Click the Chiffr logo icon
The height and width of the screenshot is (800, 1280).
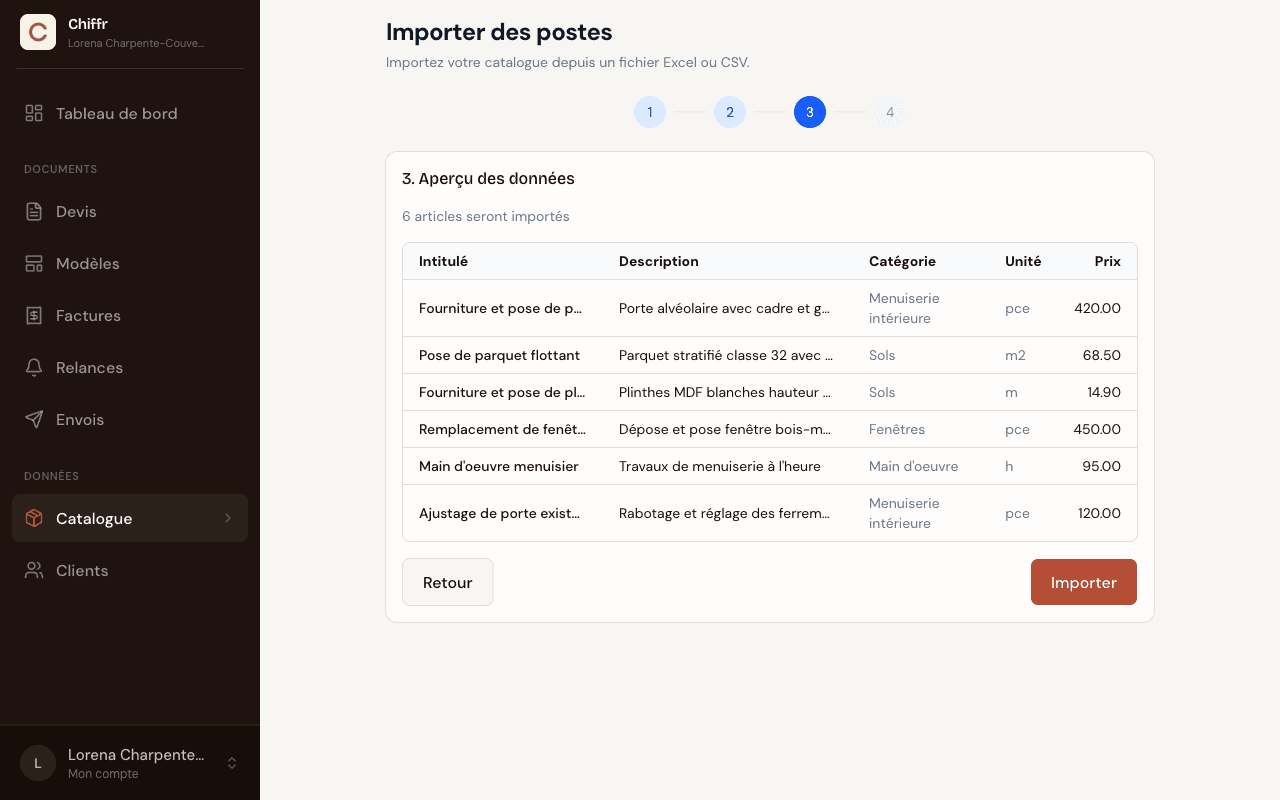point(38,32)
